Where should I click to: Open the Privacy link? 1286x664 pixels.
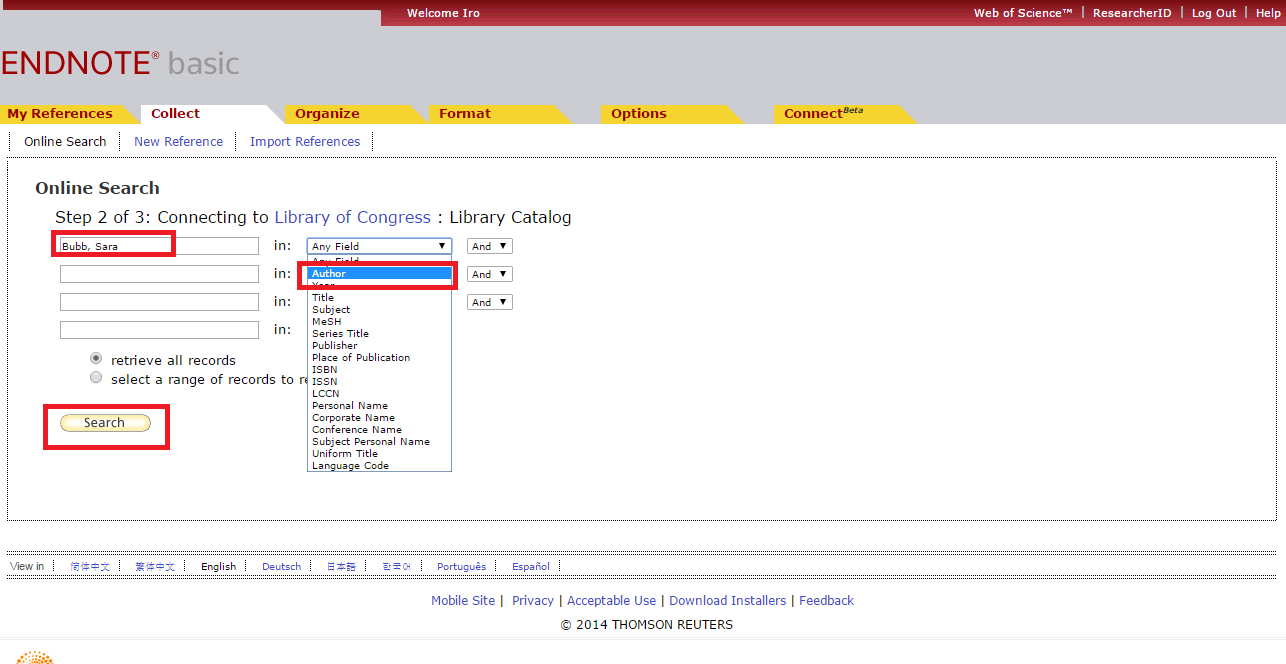coord(533,600)
